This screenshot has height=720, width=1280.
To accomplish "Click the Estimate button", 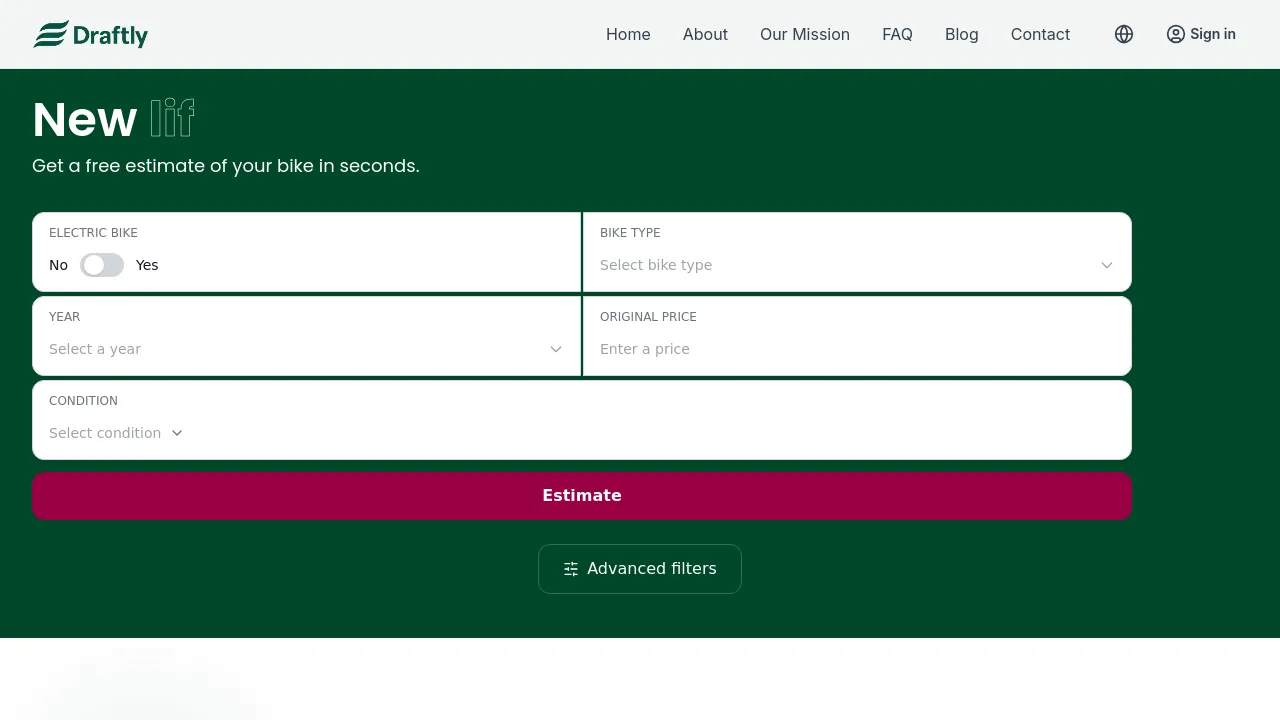I will 582,496.
